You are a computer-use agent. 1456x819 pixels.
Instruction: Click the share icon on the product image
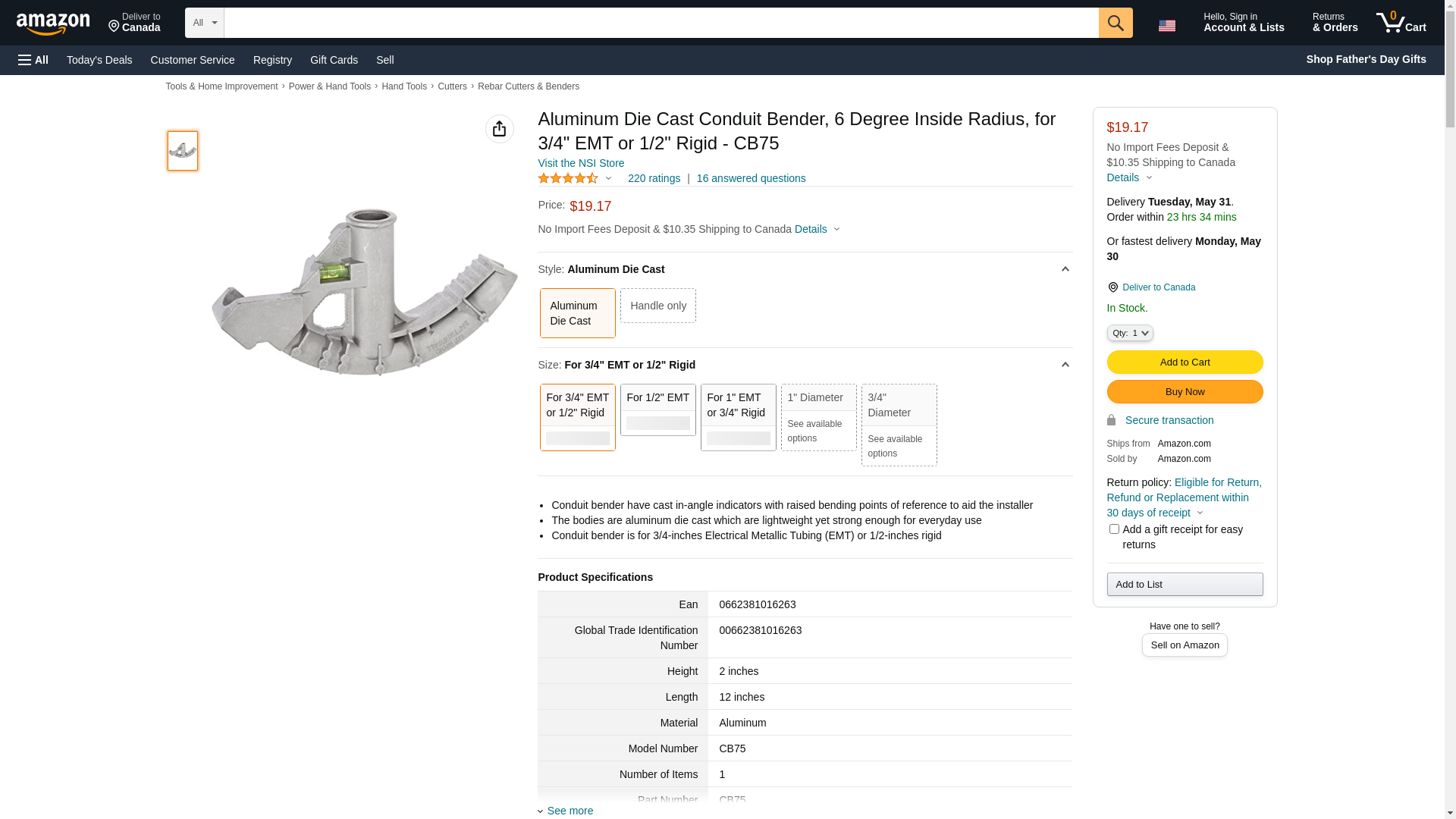pyautogui.click(x=499, y=129)
